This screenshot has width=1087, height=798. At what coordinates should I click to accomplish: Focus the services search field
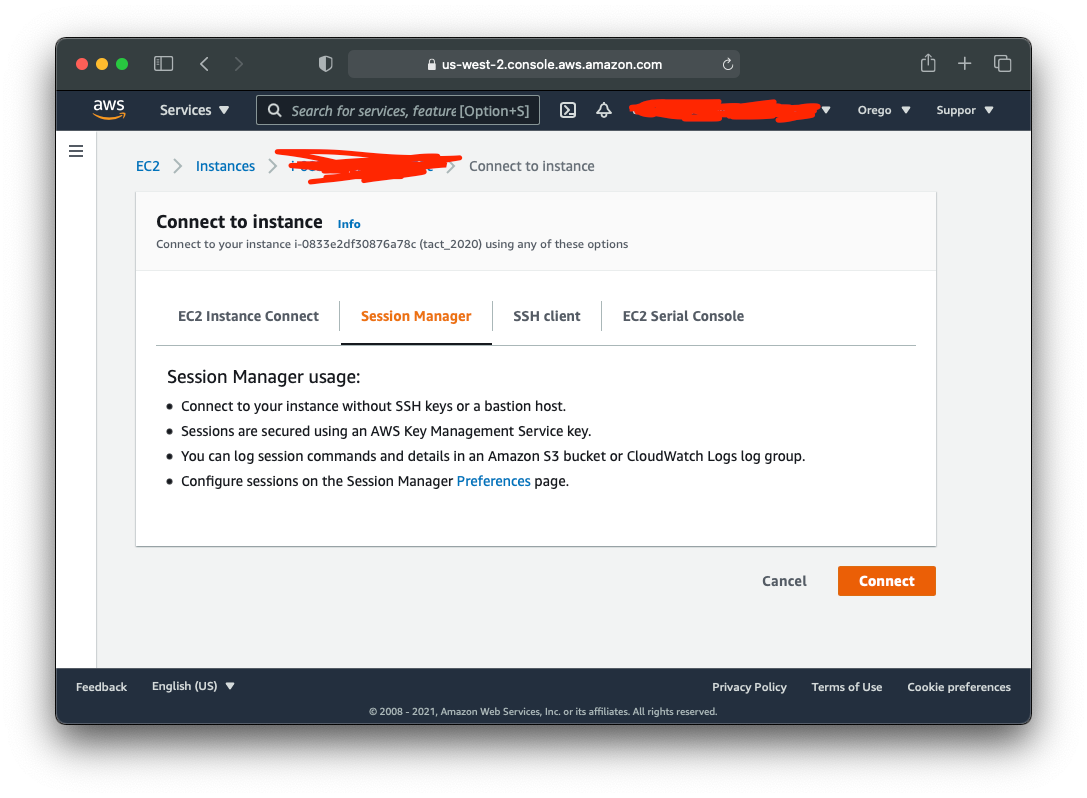coord(398,110)
